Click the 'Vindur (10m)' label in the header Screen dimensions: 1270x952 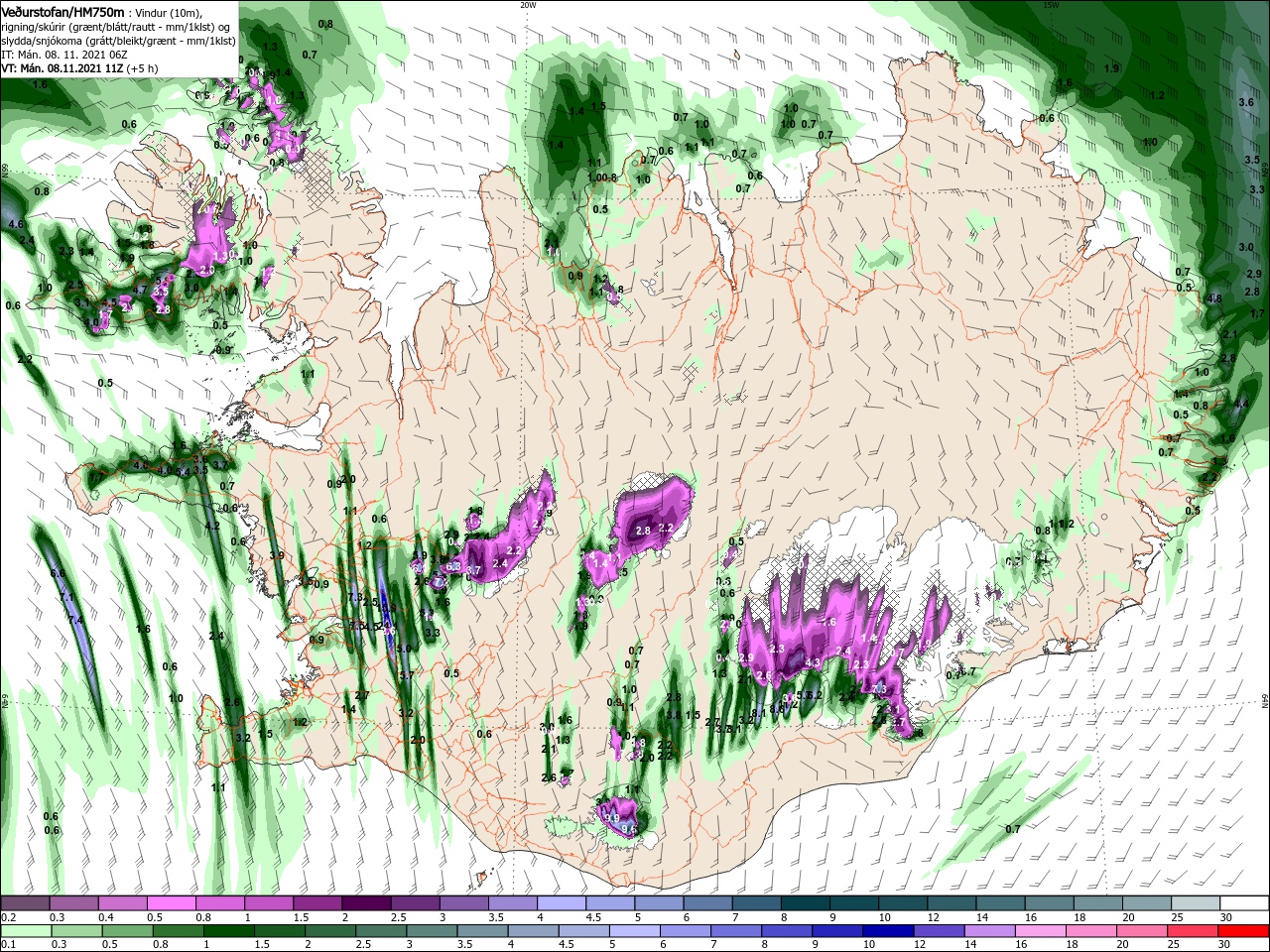pyautogui.click(x=168, y=12)
